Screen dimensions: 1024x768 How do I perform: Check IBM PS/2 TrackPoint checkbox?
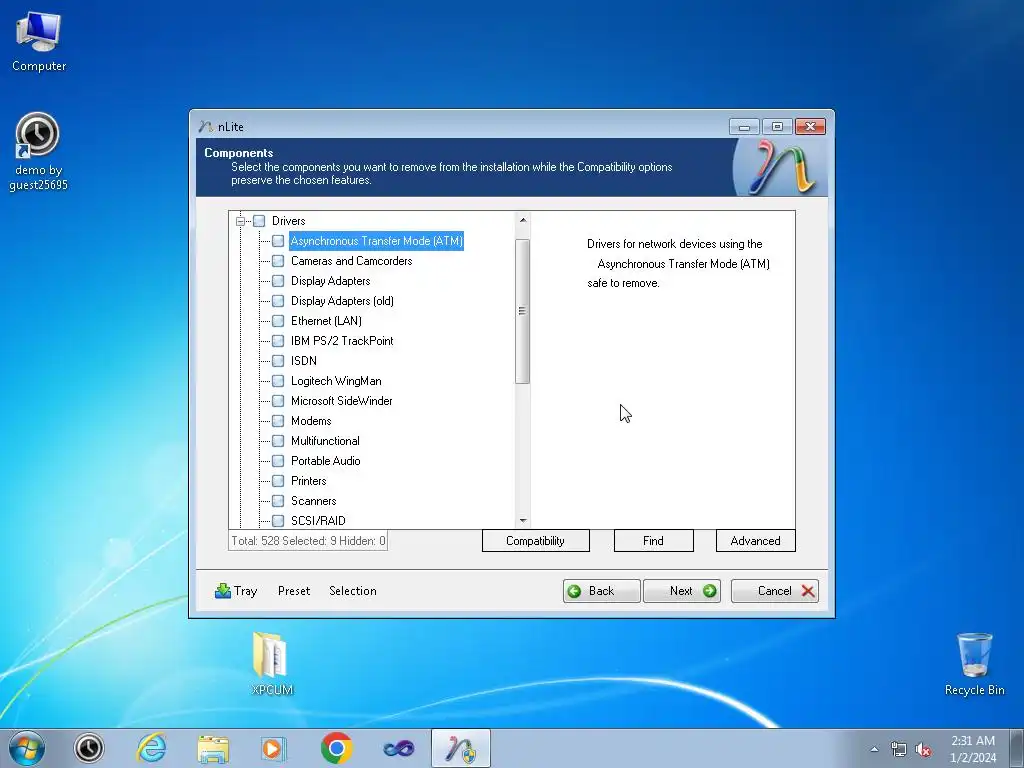tap(278, 341)
